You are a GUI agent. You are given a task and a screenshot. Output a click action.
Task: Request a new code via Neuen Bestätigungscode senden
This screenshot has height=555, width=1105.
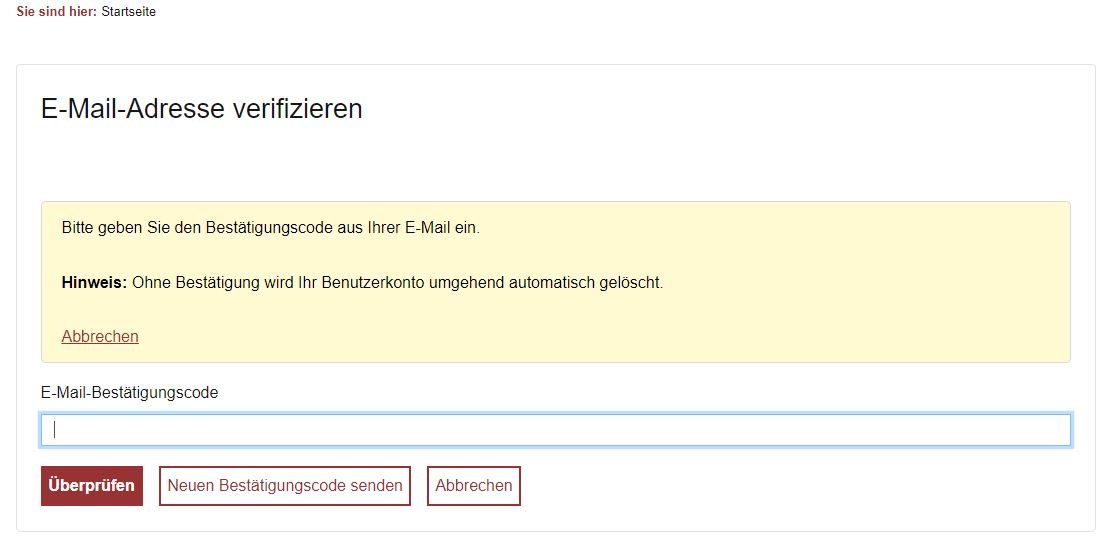click(285, 486)
